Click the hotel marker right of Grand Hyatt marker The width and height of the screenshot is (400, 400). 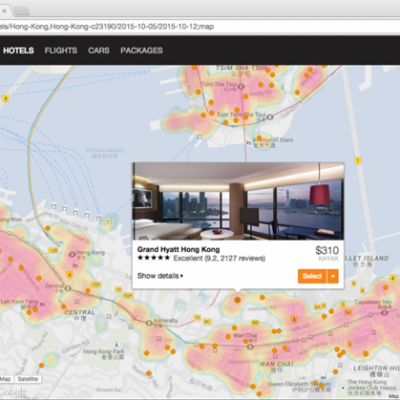262,297
